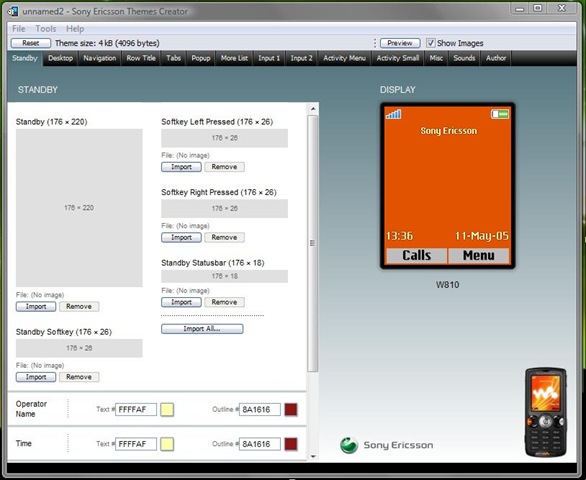Click the Import All button
This screenshot has width=586, height=480.
click(202, 329)
